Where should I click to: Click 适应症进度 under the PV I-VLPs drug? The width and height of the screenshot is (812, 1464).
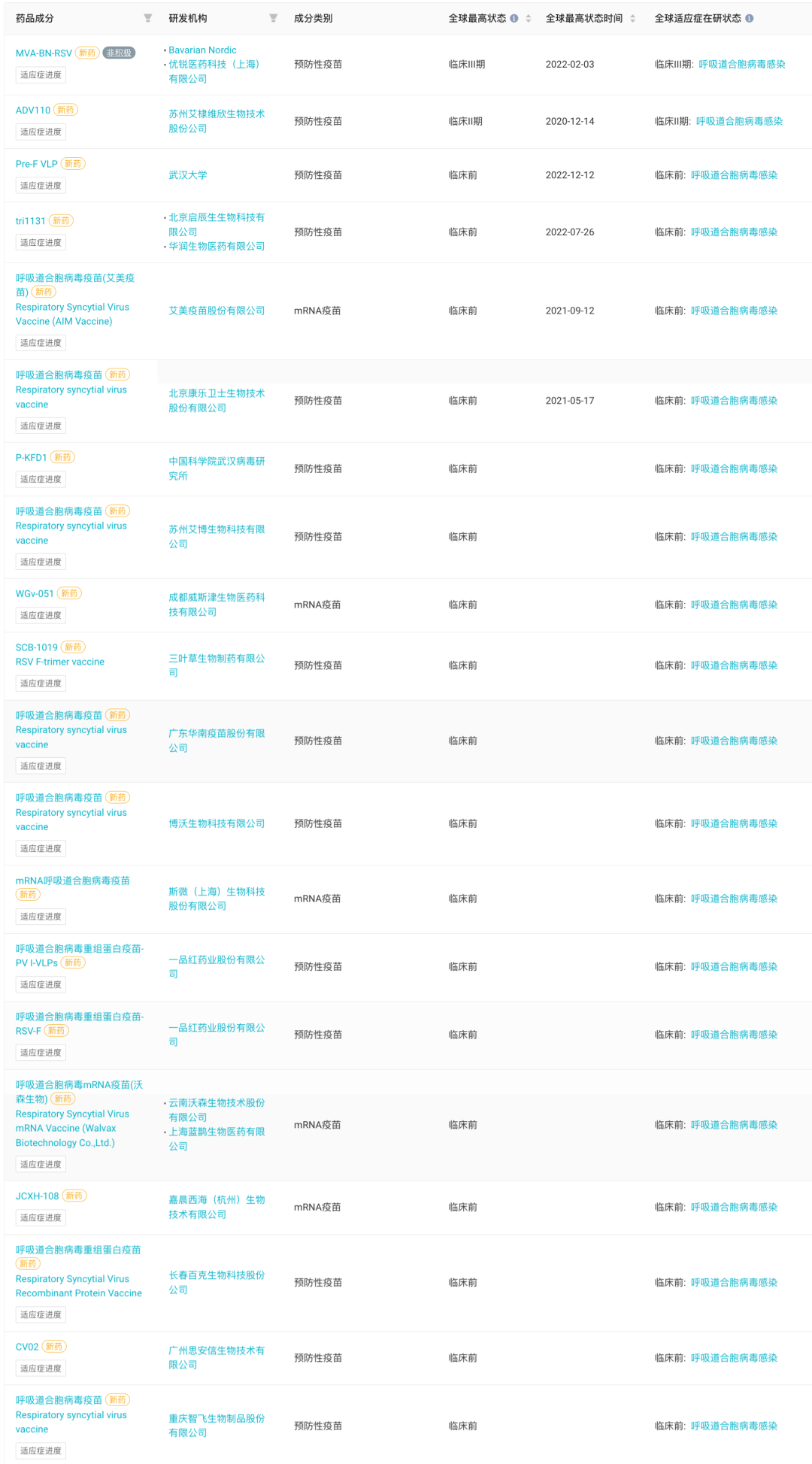click(x=41, y=985)
